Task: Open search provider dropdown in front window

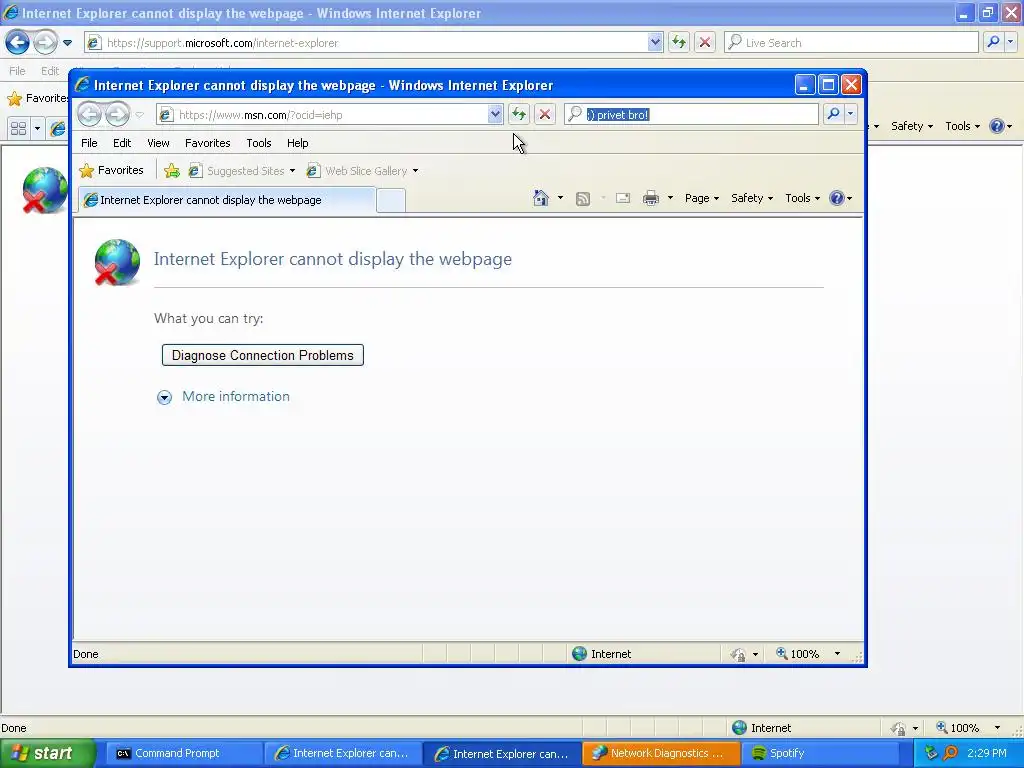Action: click(850, 114)
